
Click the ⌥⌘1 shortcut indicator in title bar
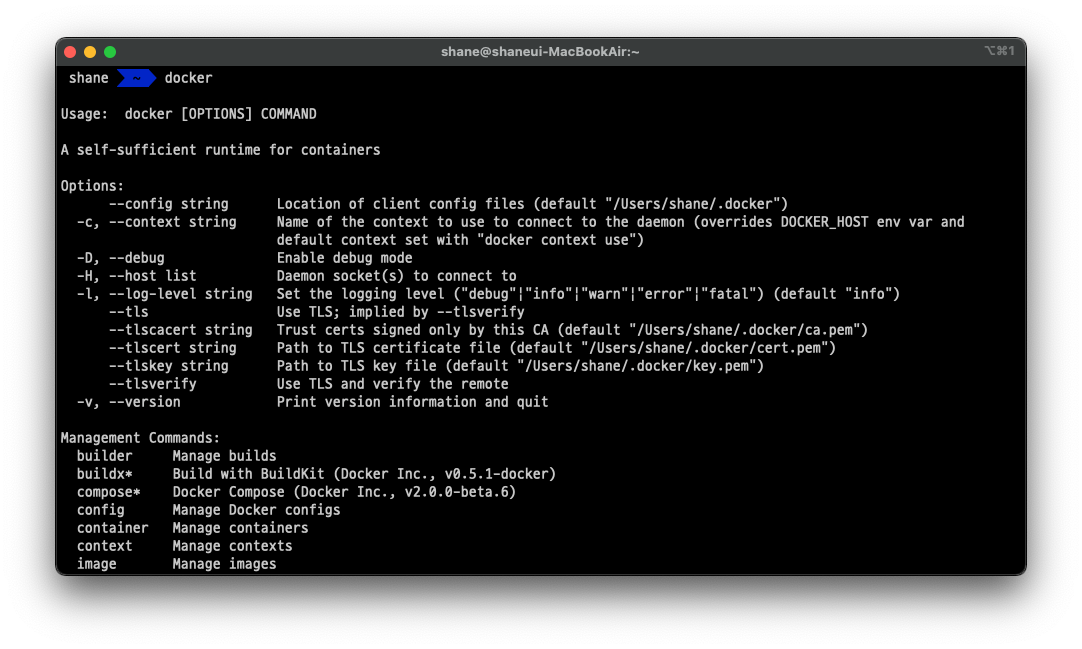pyautogui.click(x=999, y=50)
